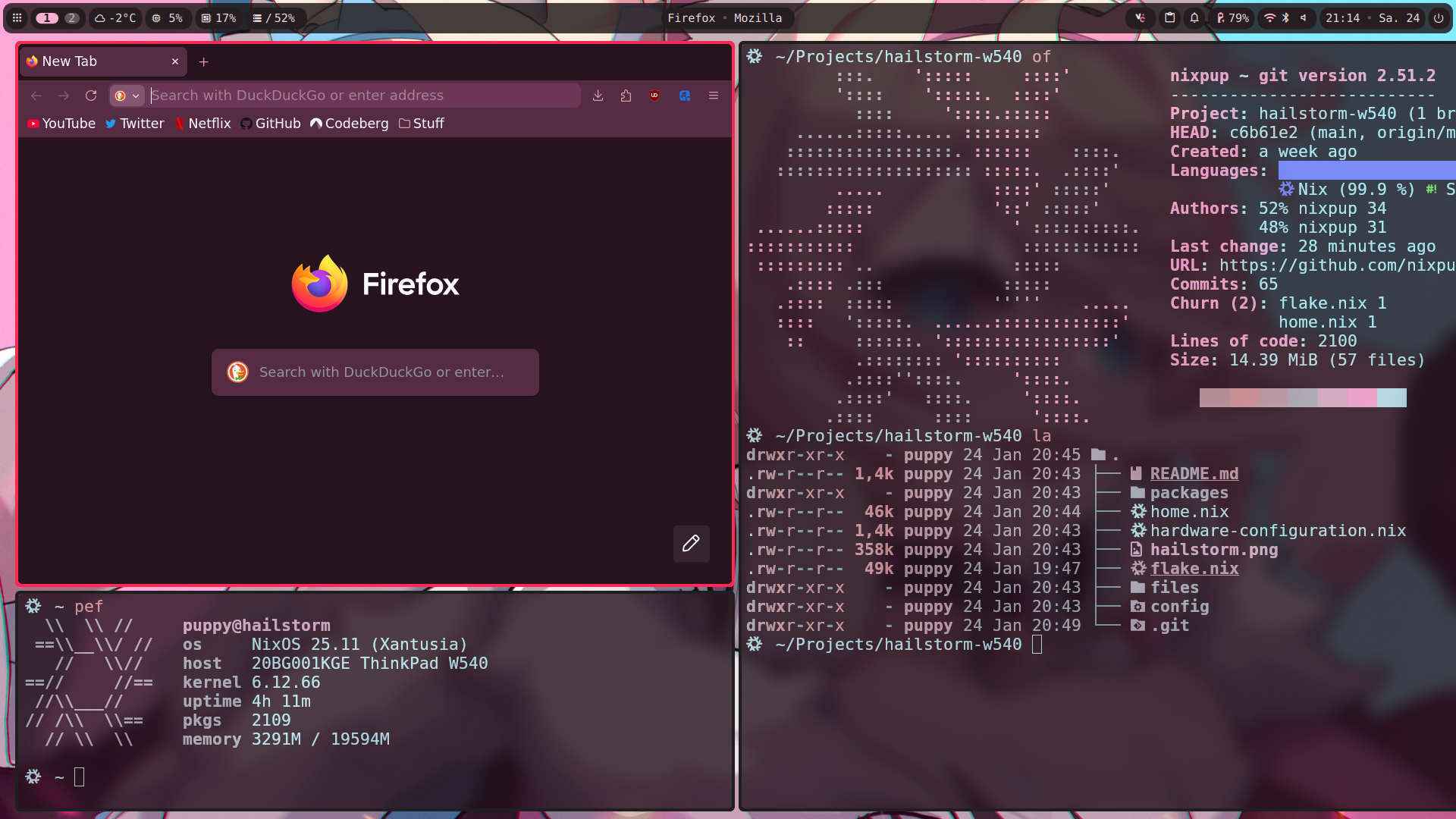Toggle the Bluetooth icon in the status bar
Screen dimensions: 1456x819
(x=1286, y=17)
